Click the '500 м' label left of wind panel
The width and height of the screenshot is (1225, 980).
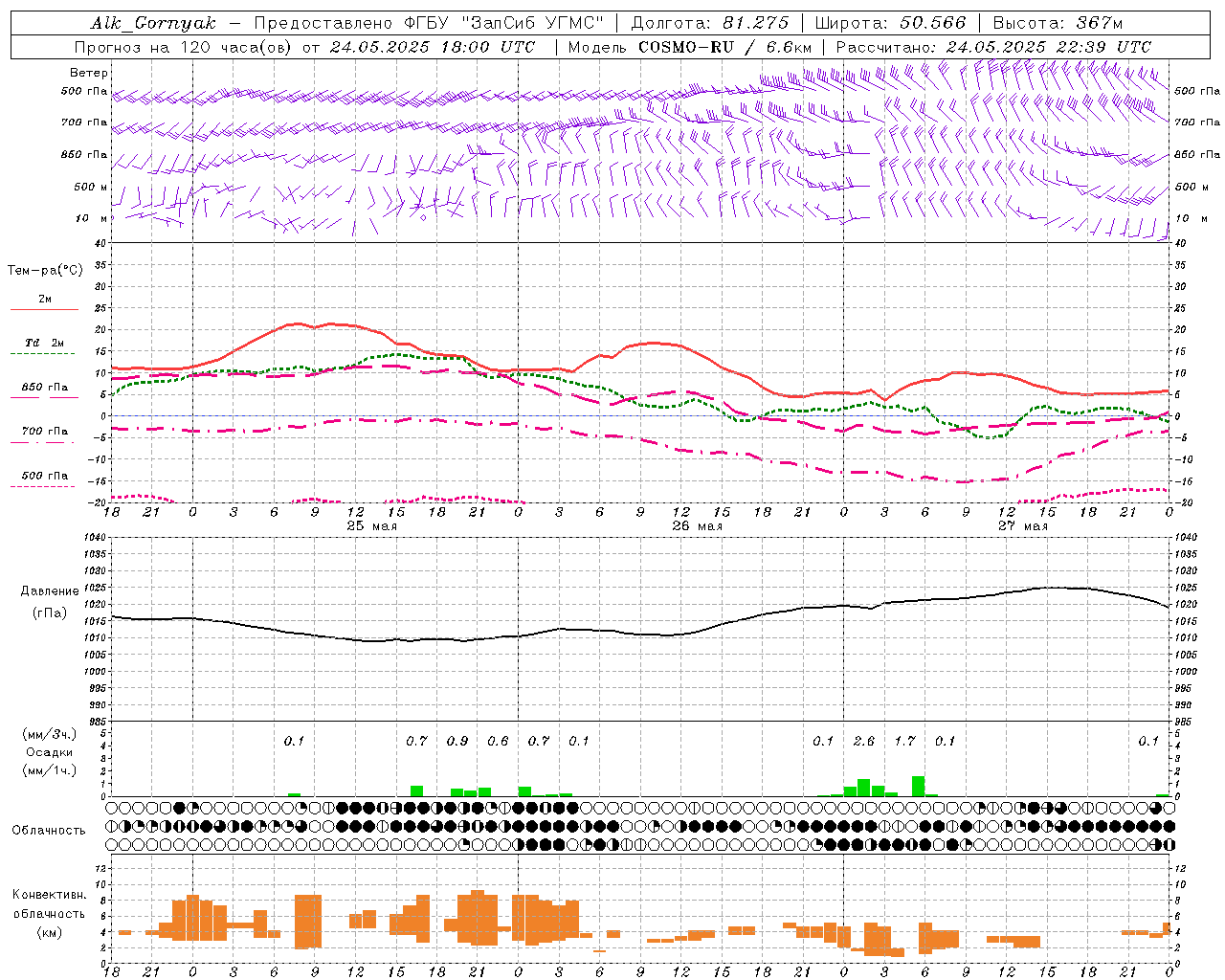[x=91, y=187]
